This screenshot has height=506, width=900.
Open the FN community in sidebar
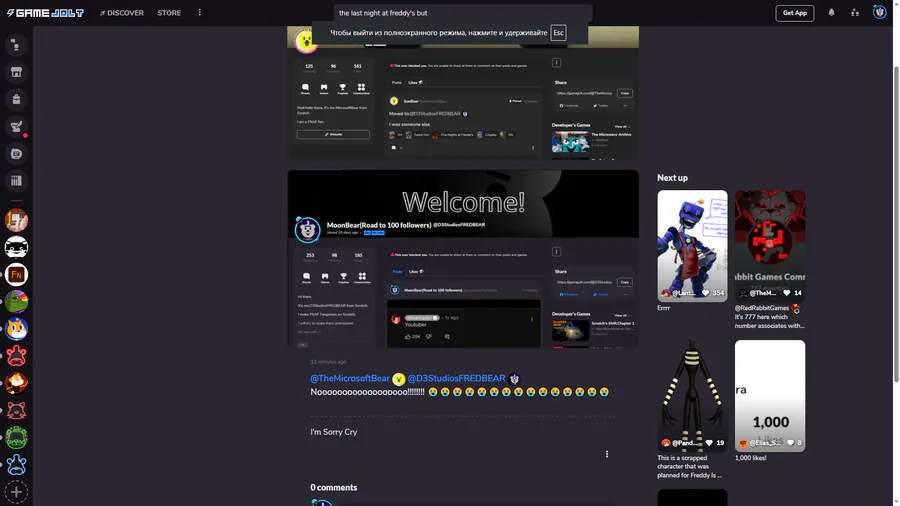[16, 275]
